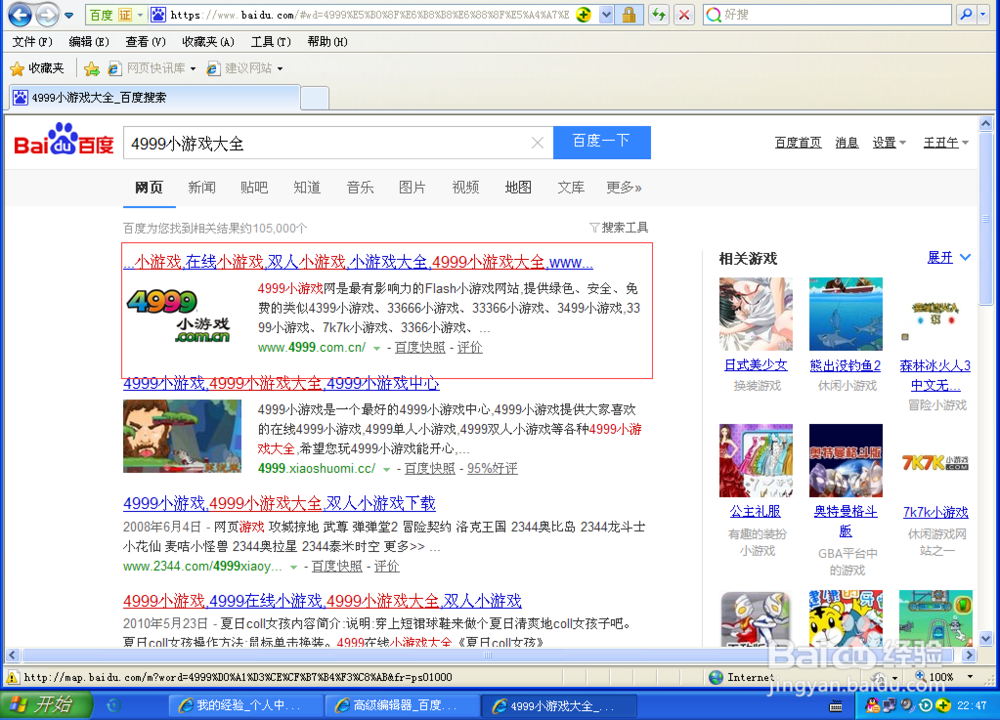Click the 95%好评 rating link
Viewport: 1000px width, 720px height.
tap(492, 468)
